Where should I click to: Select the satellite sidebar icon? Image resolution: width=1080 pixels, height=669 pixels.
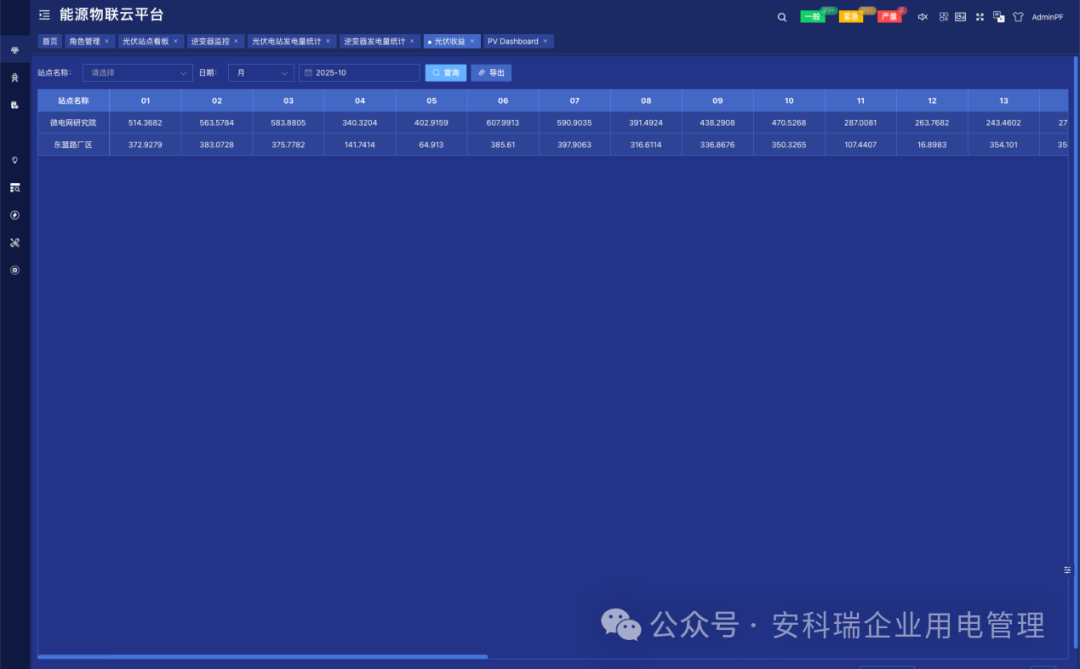pos(14,243)
